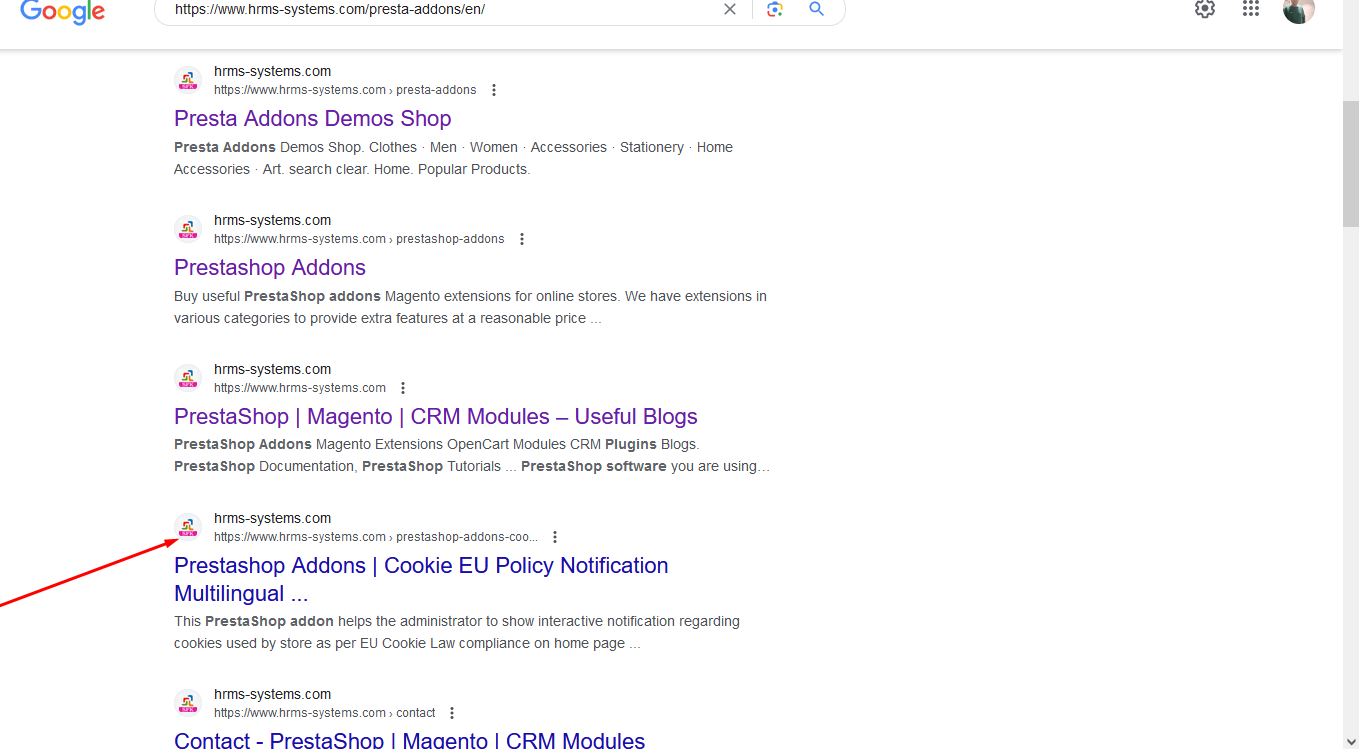Open Search by image camera icon
1359x749 pixels.
tap(774, 9)
